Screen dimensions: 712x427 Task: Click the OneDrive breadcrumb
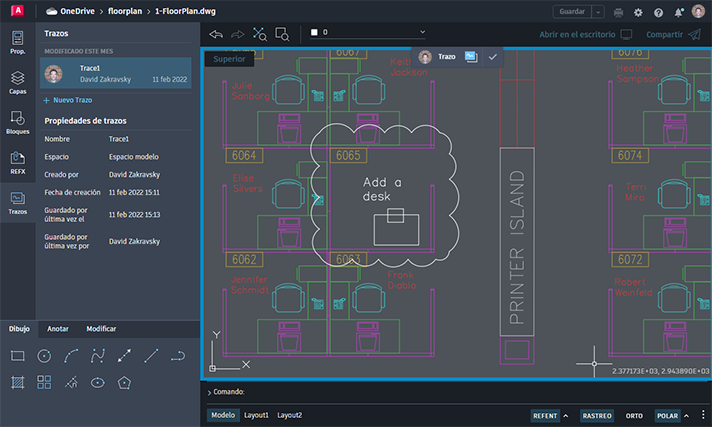click(70, 11)
